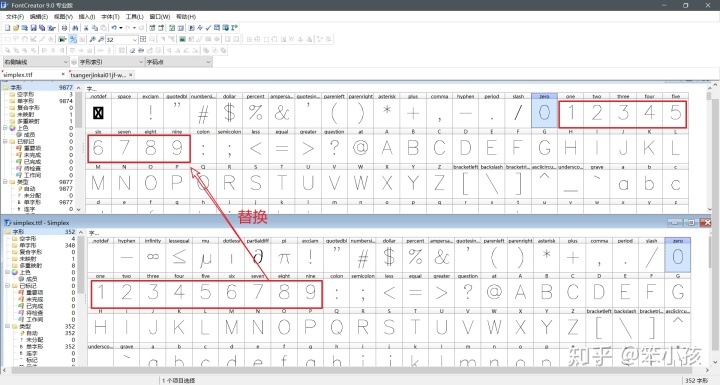Open the zoom size 32 combo box
This screenshot has height=385, width=720.
122,40
